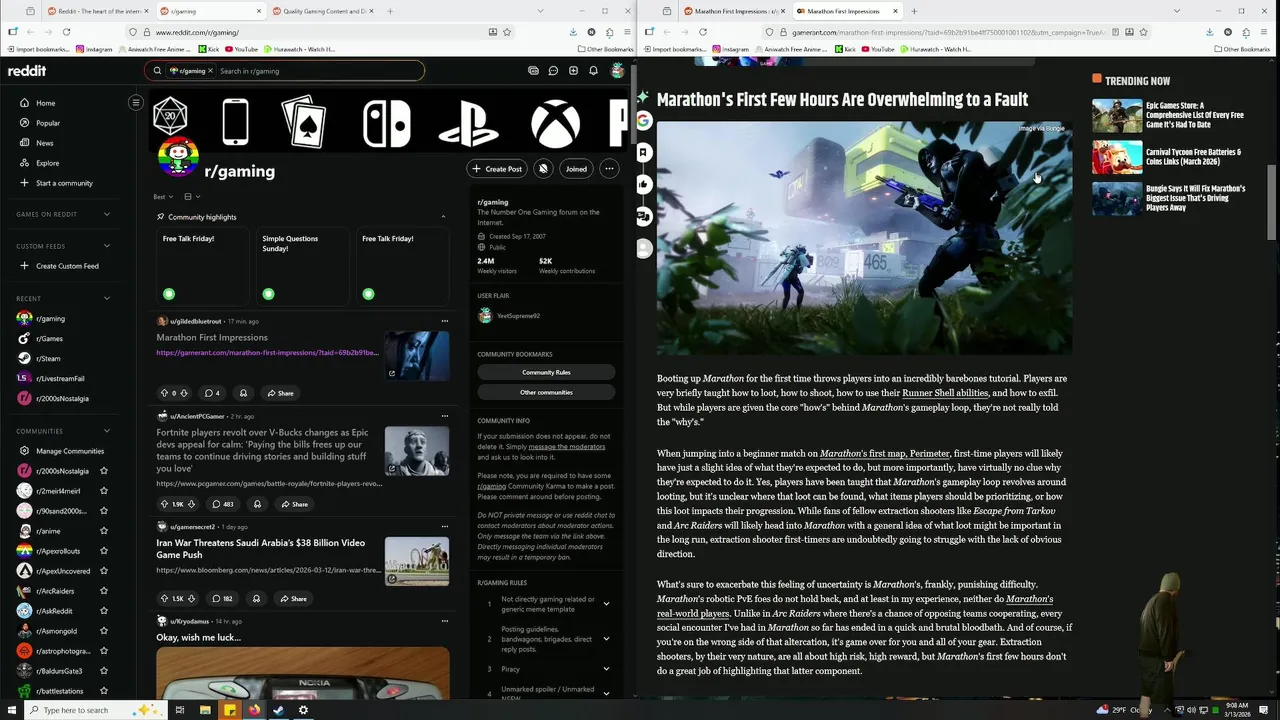Viewport: 1280px width, 720px height.
Task: Open the Reddit user avatar menu
Action: (x=618, y=71)
